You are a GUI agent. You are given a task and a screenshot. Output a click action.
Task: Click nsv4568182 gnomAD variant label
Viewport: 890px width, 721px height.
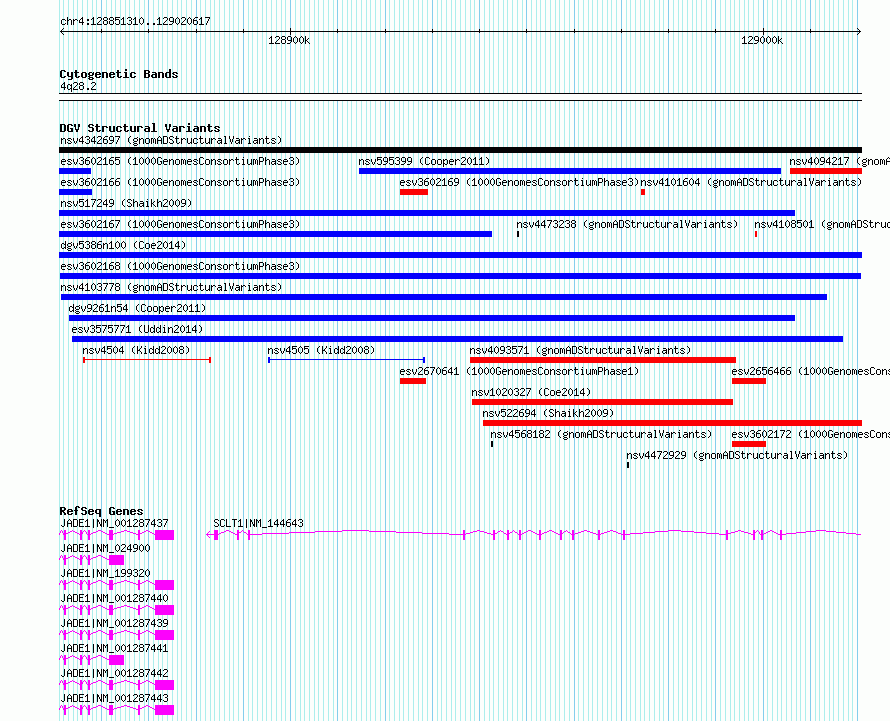click(601, 434)
